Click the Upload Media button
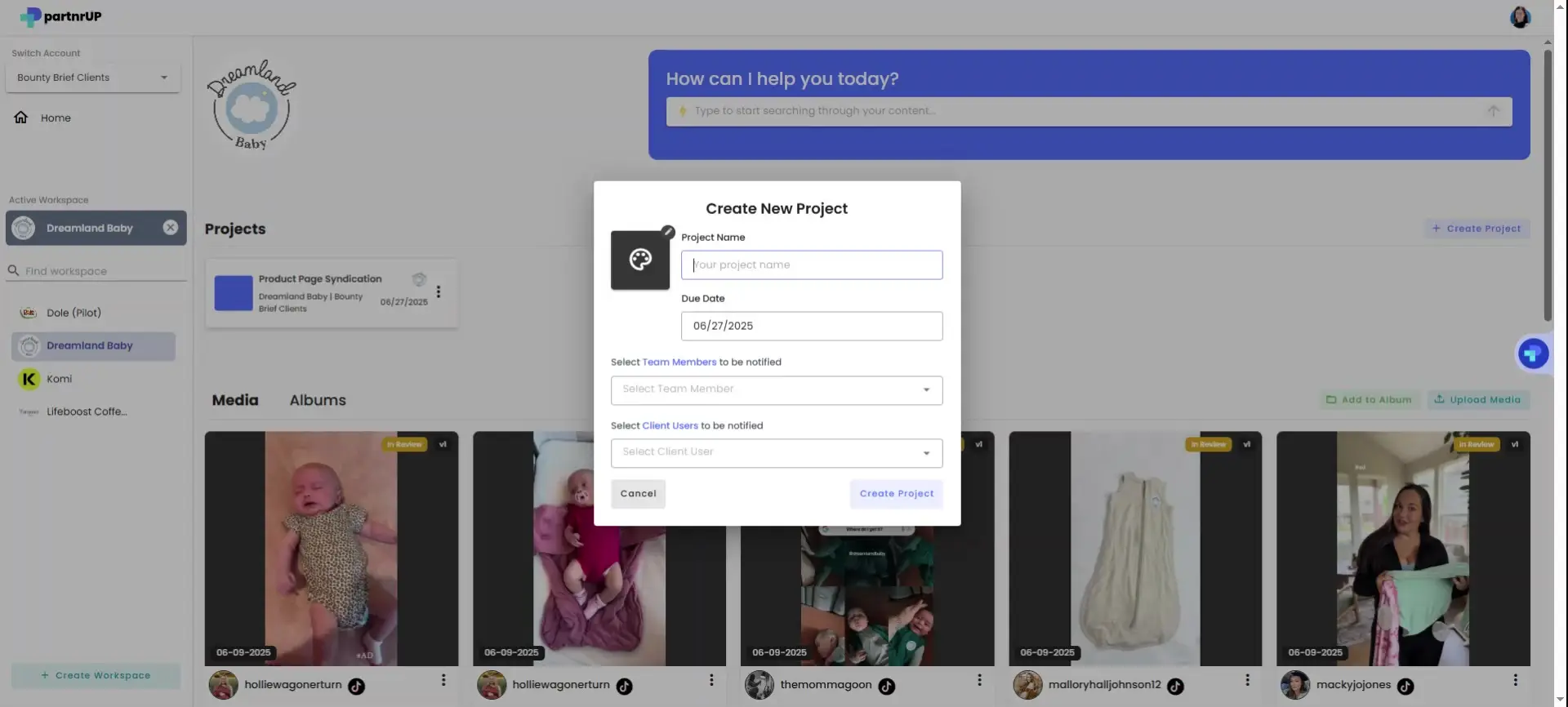The height and width of the screenshot is (707, 1568). (1477, 400)
